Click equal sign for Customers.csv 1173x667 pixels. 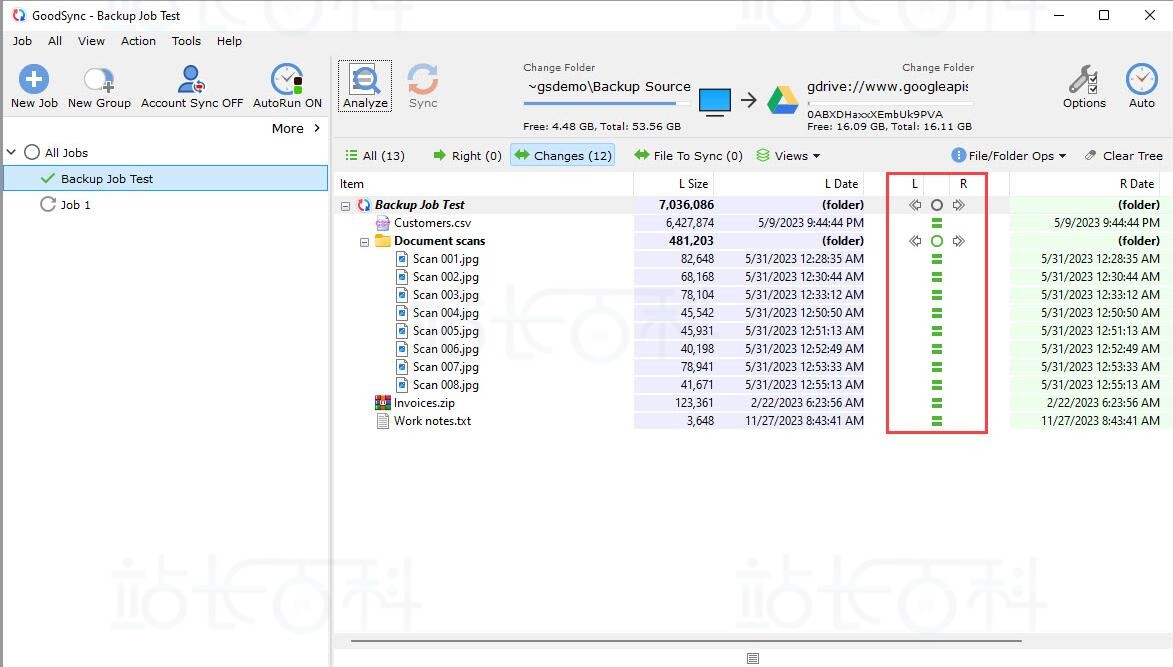click(937, 223)
